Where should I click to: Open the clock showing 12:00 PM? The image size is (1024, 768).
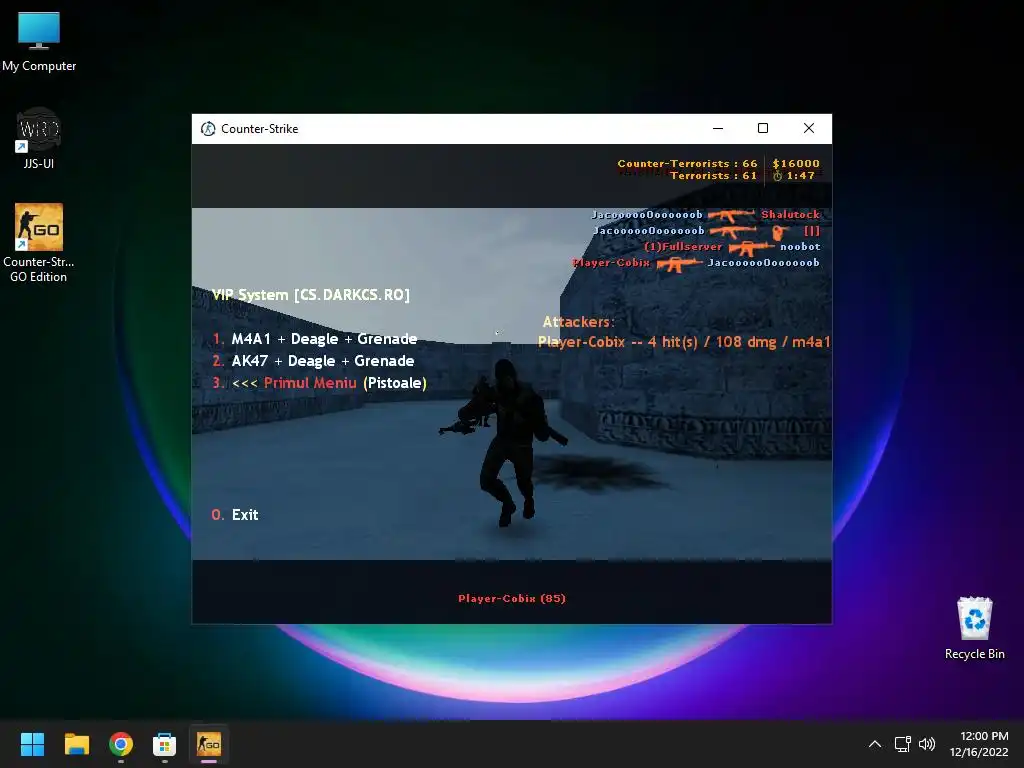click(979, 744)
